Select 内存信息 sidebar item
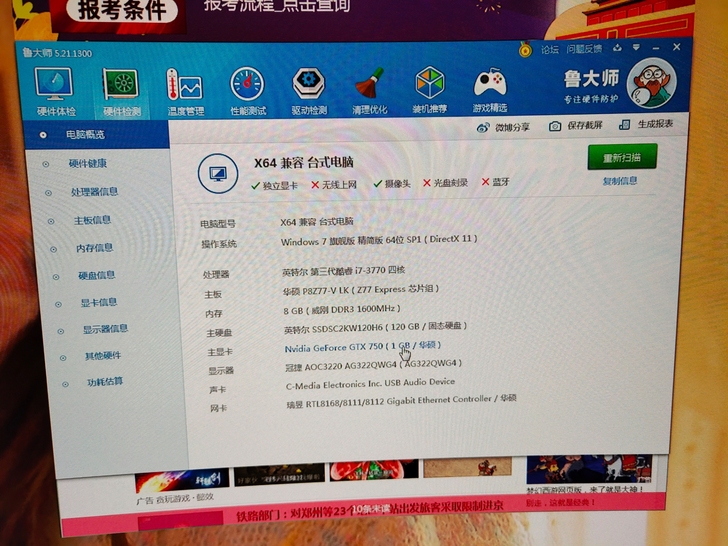Screen dimensions: 728x546 (94, 248)
